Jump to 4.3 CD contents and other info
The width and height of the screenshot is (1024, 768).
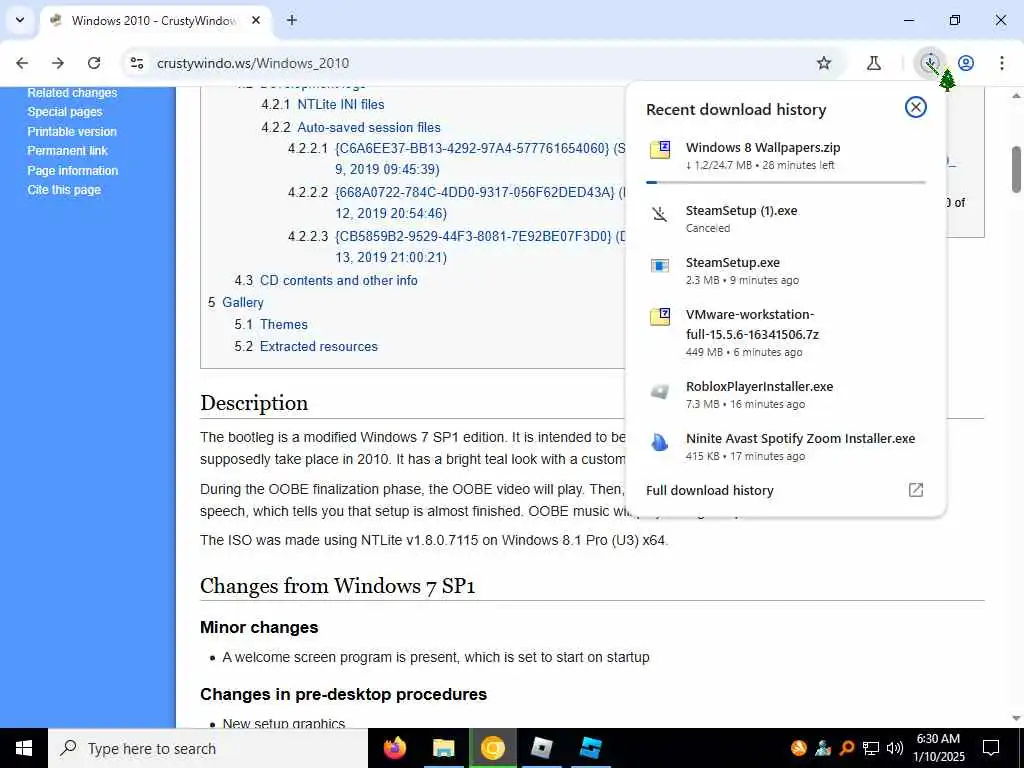pos(326,280)
